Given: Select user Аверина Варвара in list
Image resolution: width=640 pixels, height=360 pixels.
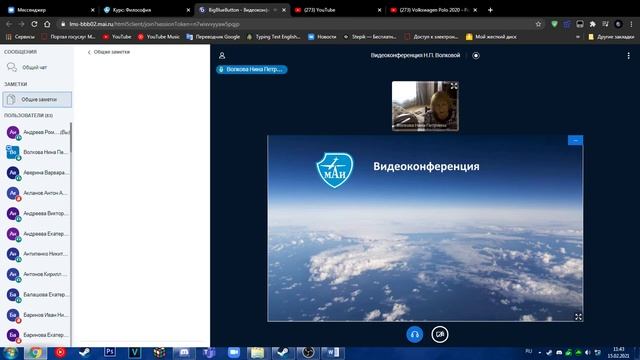Looking at the screenshot, I should pos(37,173).
